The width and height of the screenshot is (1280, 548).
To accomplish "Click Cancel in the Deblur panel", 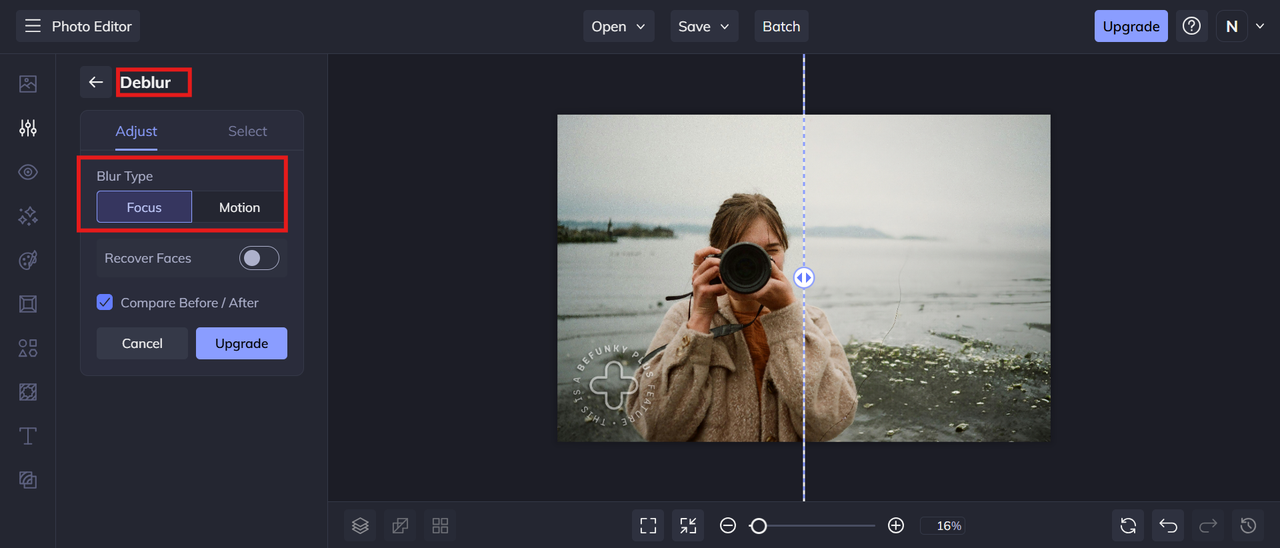I will tap(142, 343).
